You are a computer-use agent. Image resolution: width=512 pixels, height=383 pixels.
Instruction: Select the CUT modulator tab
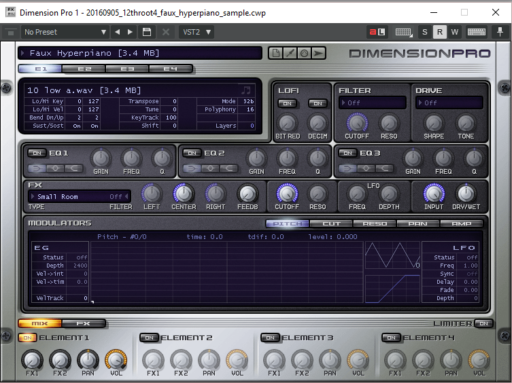(x=331, y=223)
